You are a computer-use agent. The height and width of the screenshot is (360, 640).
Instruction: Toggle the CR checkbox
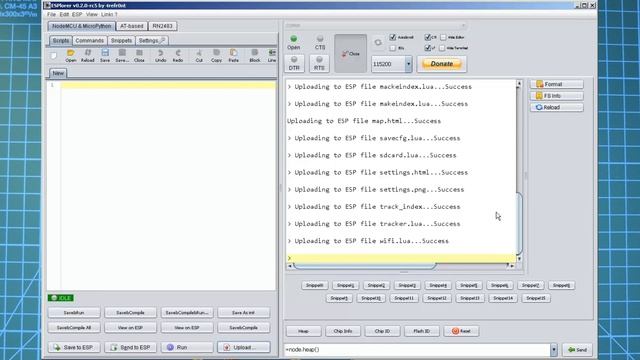pyautogui.click(x=427, y=37)
